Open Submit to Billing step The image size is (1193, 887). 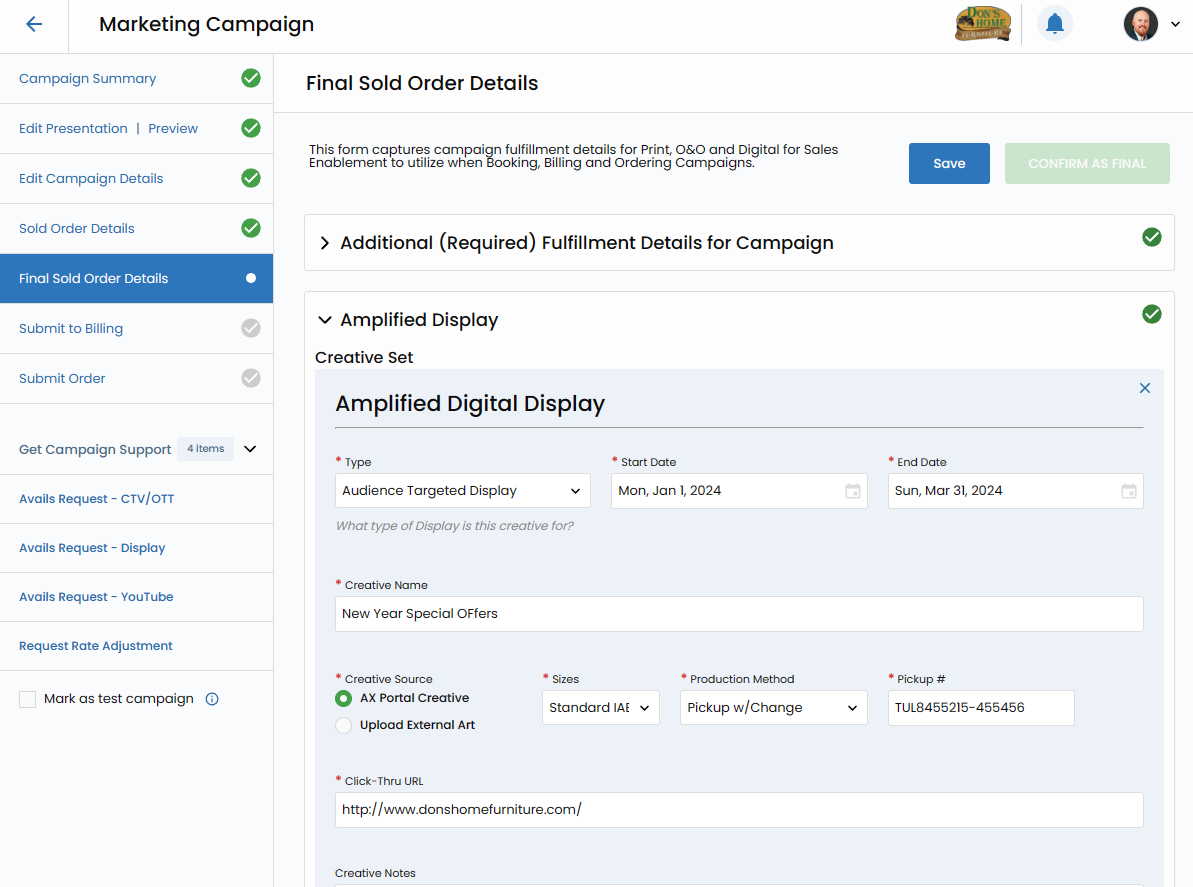point(71,329)
